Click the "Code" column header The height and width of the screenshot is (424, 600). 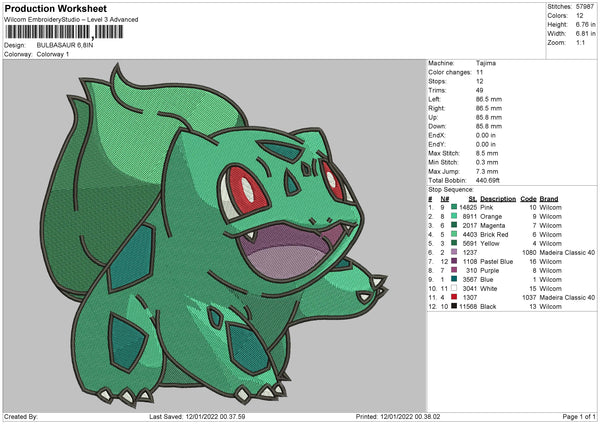point(528,199)
